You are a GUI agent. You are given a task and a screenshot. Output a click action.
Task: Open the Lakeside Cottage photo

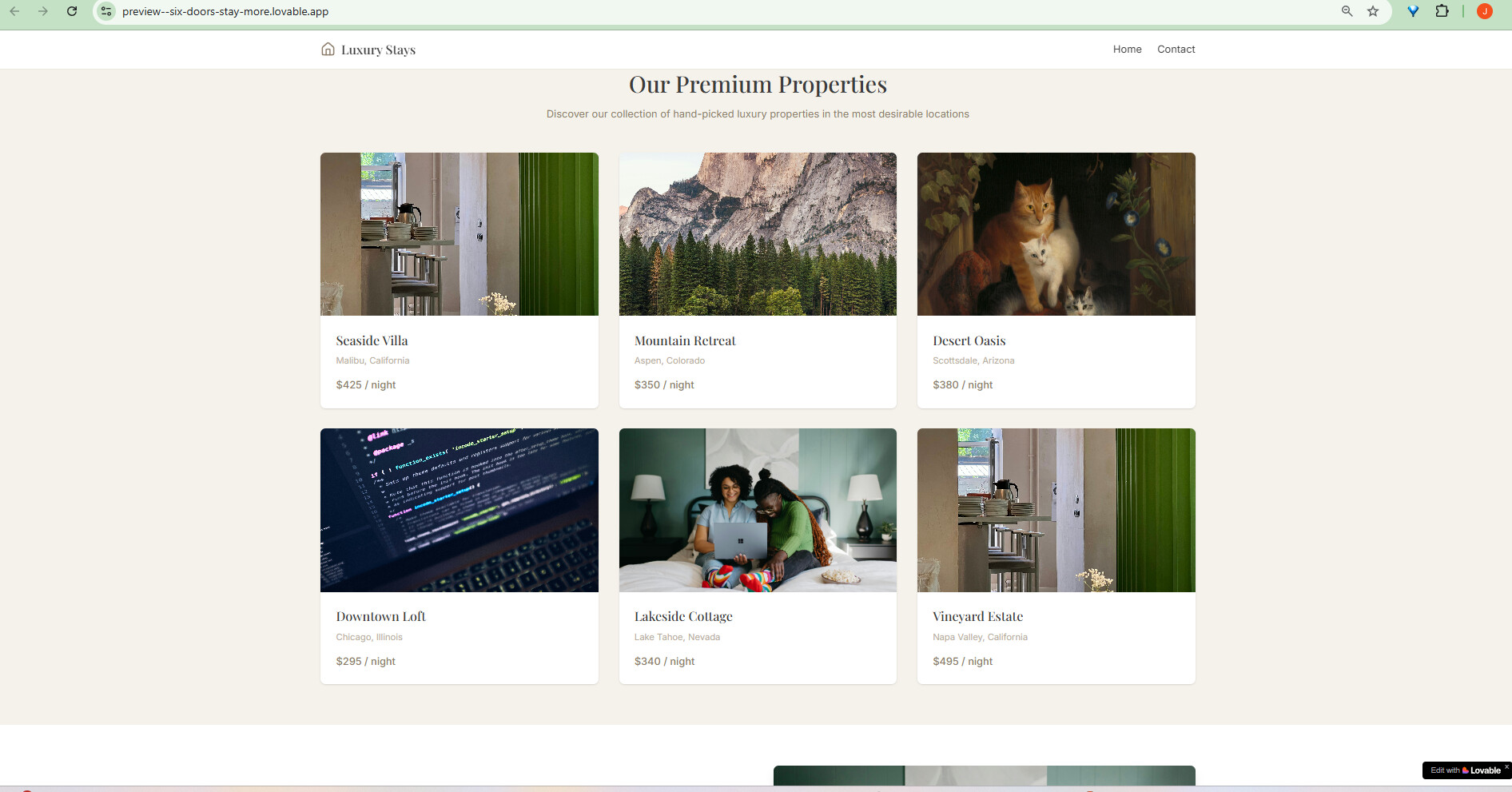click(758, 510)
